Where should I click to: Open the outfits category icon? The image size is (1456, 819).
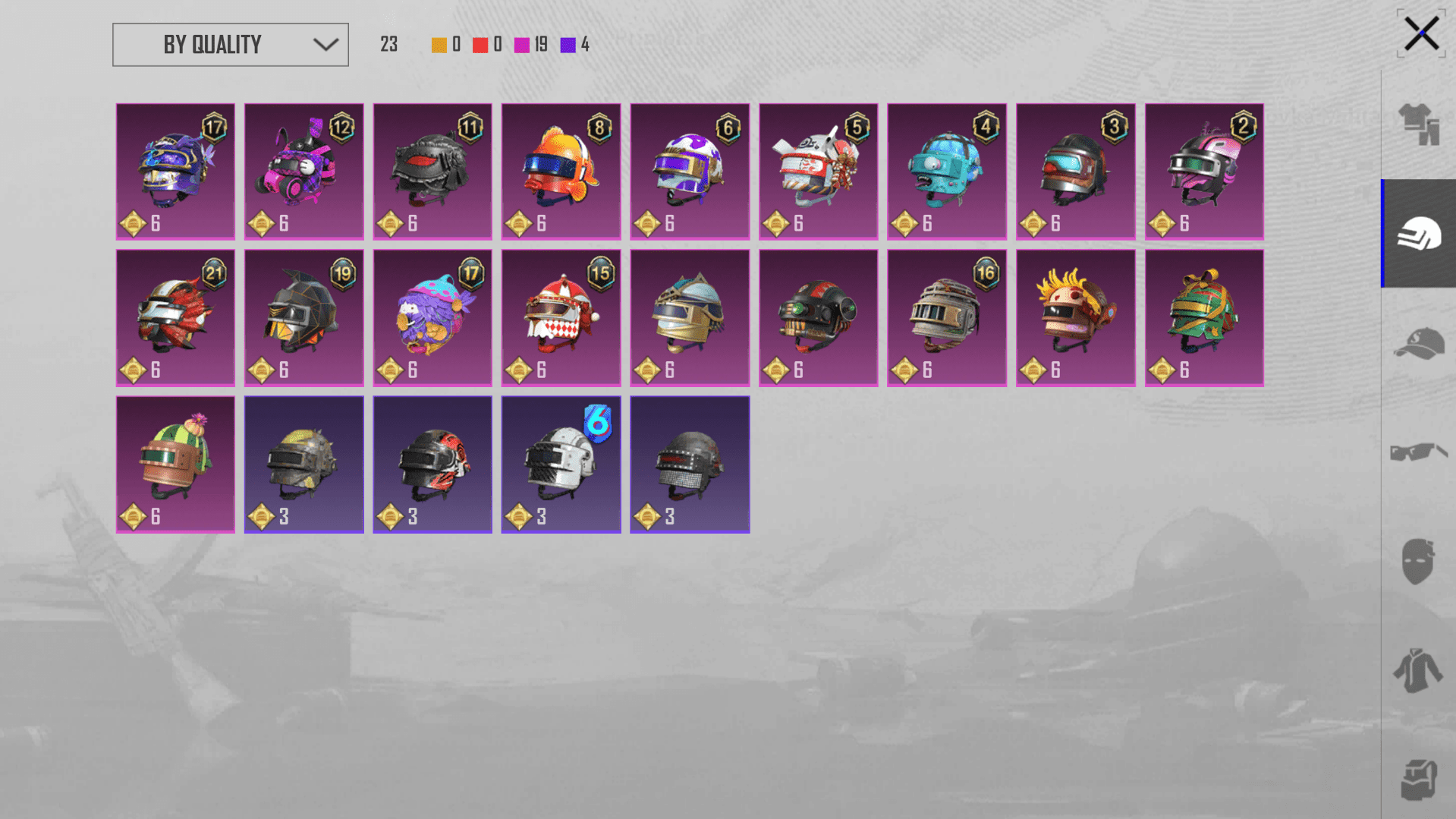[1419, 124]
